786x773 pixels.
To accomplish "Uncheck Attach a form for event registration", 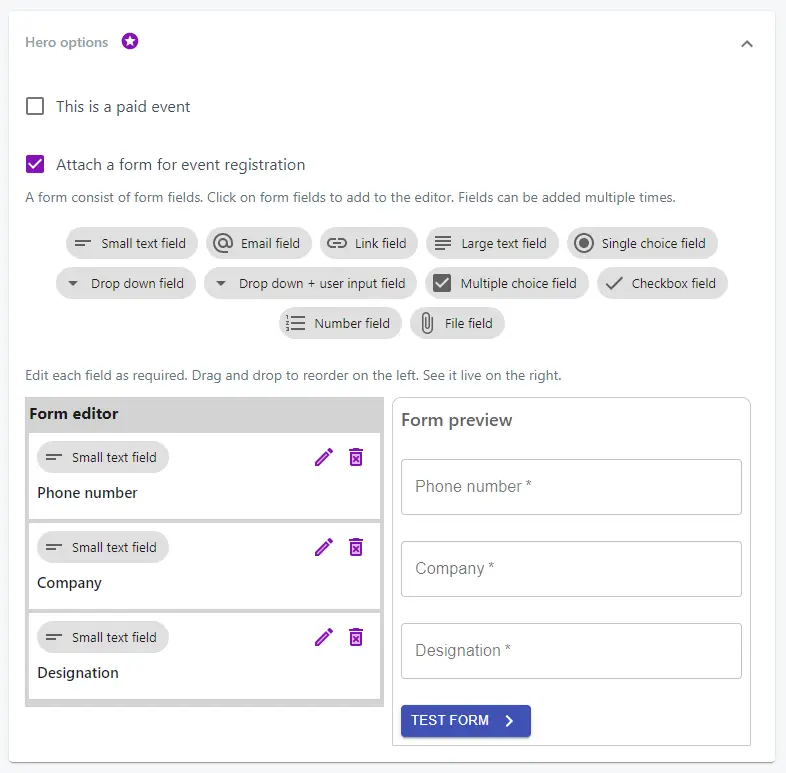I will 35,164.
